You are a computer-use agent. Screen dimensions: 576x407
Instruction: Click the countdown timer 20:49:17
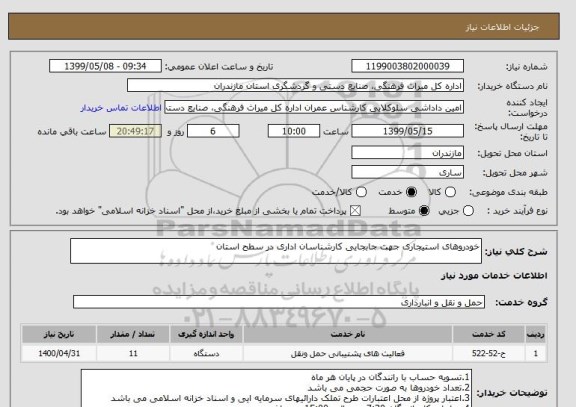click(135, 131)
